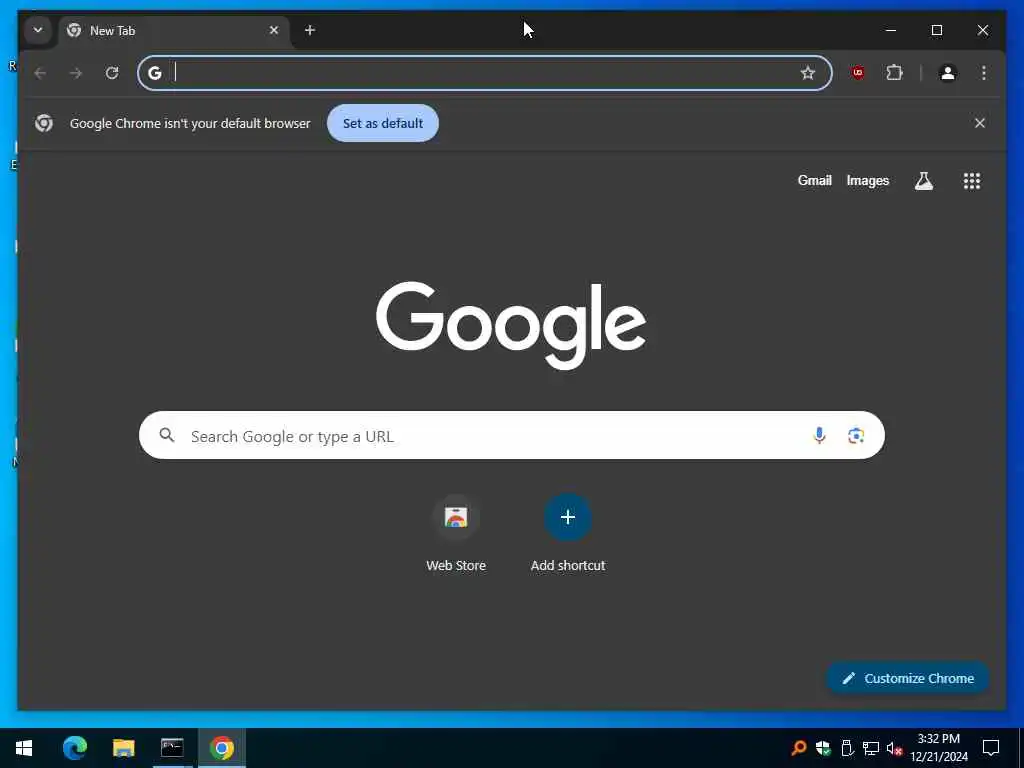The height and width of the screenshot is (768, 1024).
Task: Open the clock showing 3:32 PM
Action: tap(938, 748)
